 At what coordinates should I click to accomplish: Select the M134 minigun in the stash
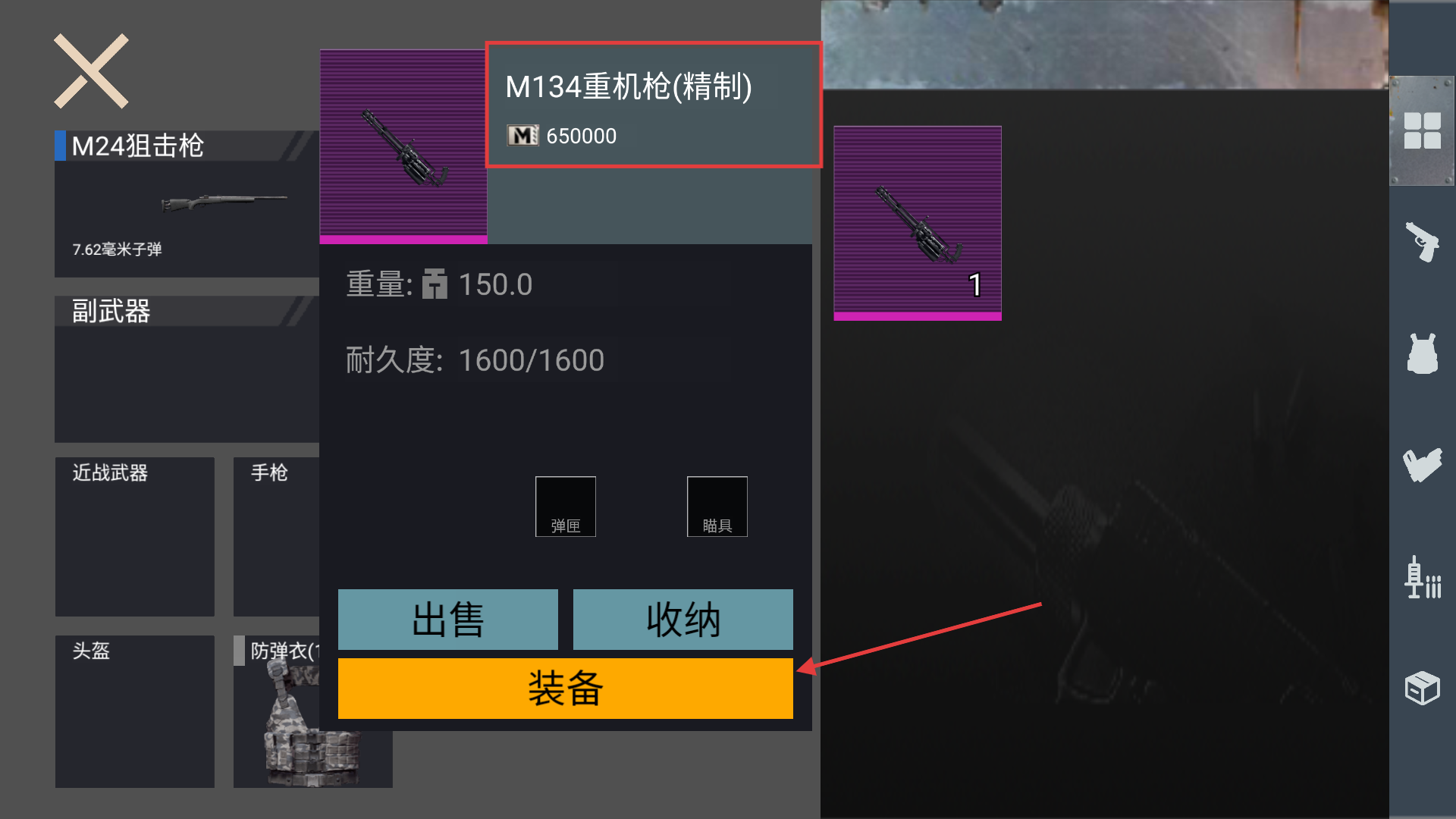(918, 223)
